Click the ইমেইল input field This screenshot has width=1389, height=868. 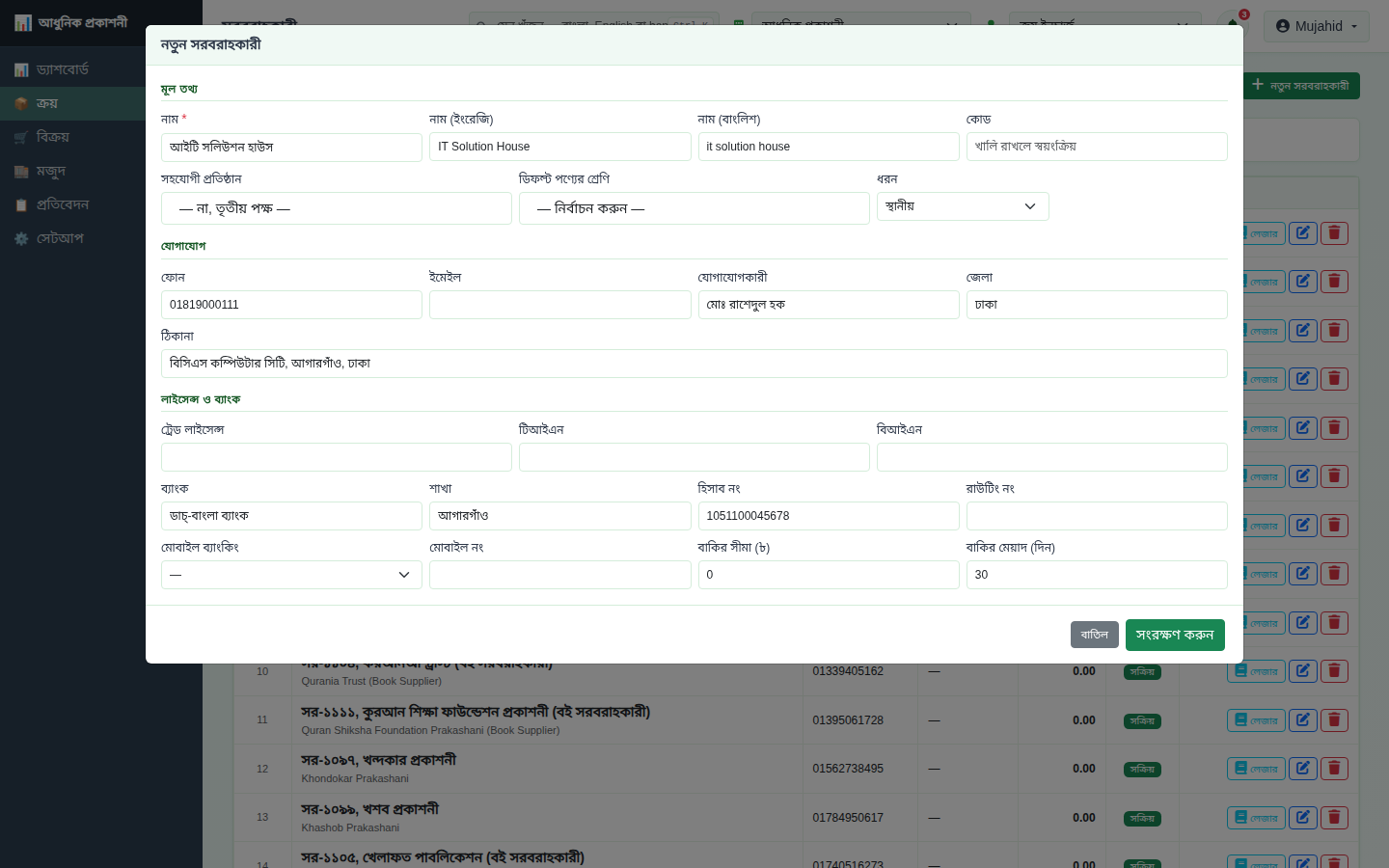[x=559, y=305]
